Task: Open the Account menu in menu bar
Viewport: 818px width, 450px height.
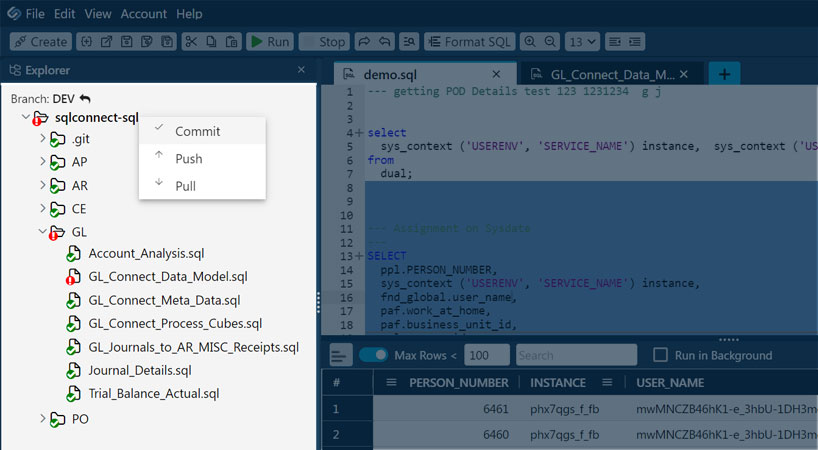Action: click(144, 14)
